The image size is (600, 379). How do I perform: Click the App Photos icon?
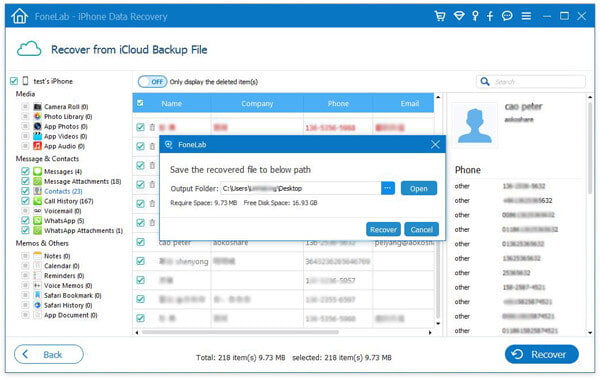38,126
